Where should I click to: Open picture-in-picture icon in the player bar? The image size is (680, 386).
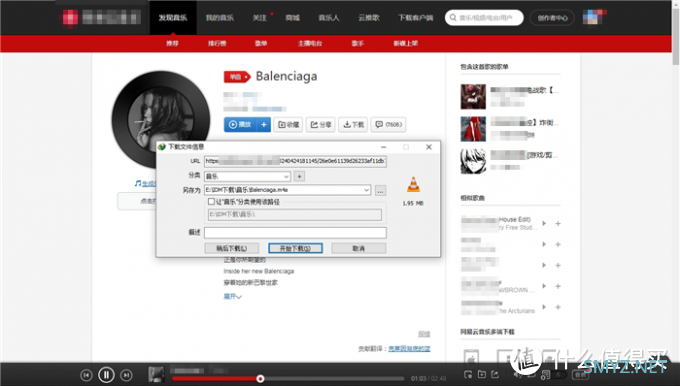[x=468, y=374]
